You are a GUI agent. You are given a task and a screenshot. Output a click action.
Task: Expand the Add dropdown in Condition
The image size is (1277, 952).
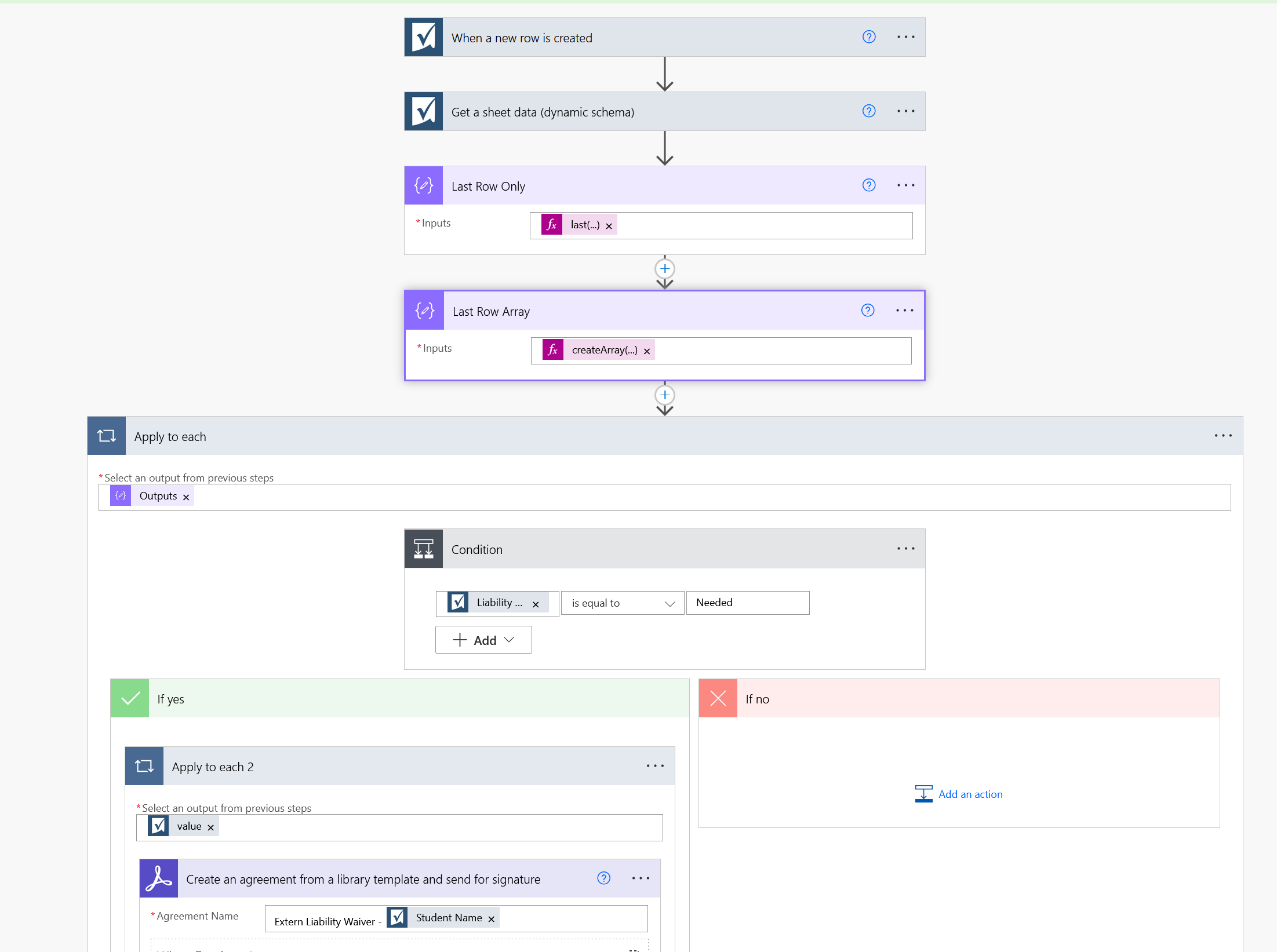[x=483, y=640]
